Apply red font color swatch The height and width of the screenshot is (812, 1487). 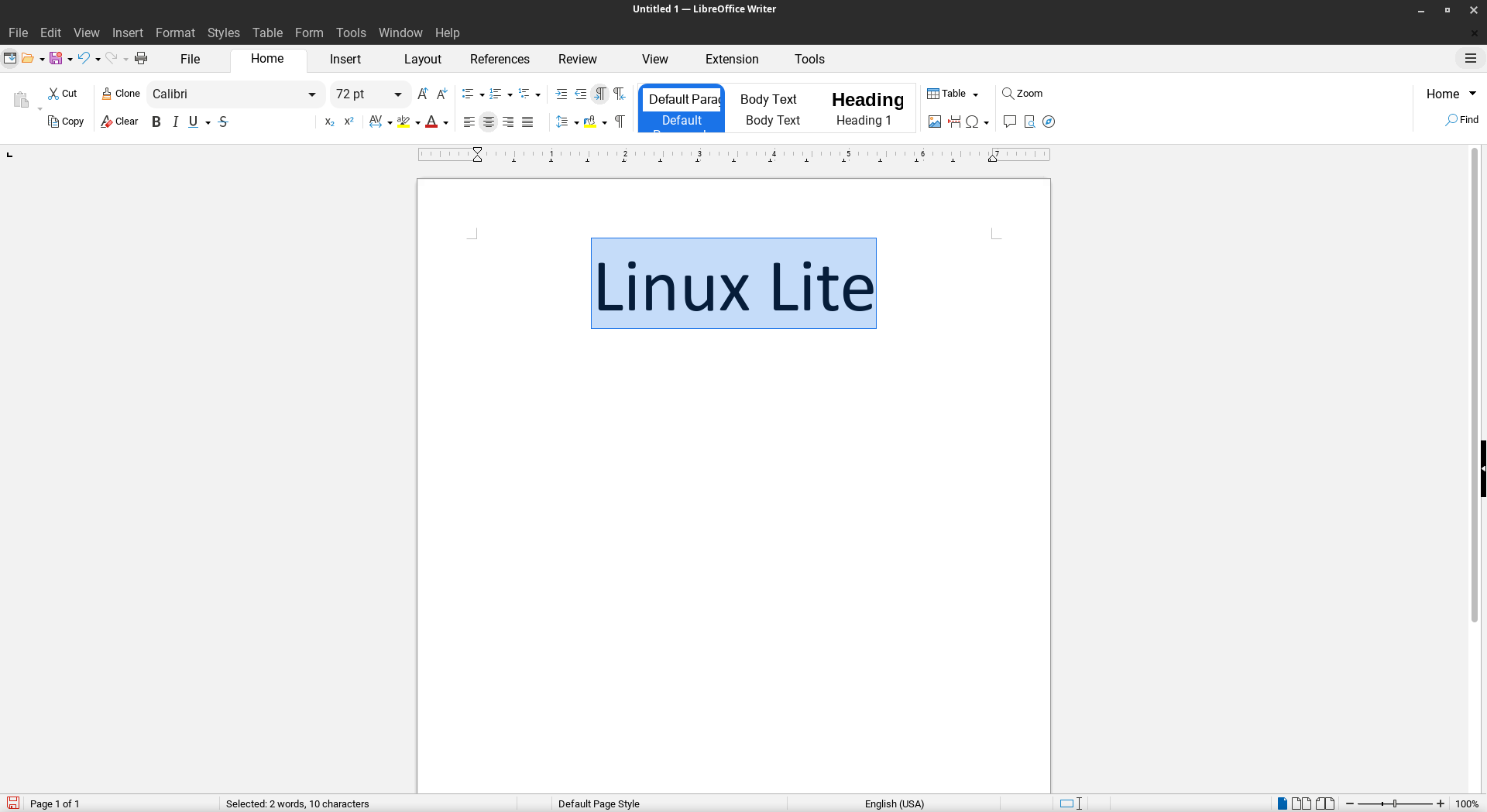click(x=431, y=122)
